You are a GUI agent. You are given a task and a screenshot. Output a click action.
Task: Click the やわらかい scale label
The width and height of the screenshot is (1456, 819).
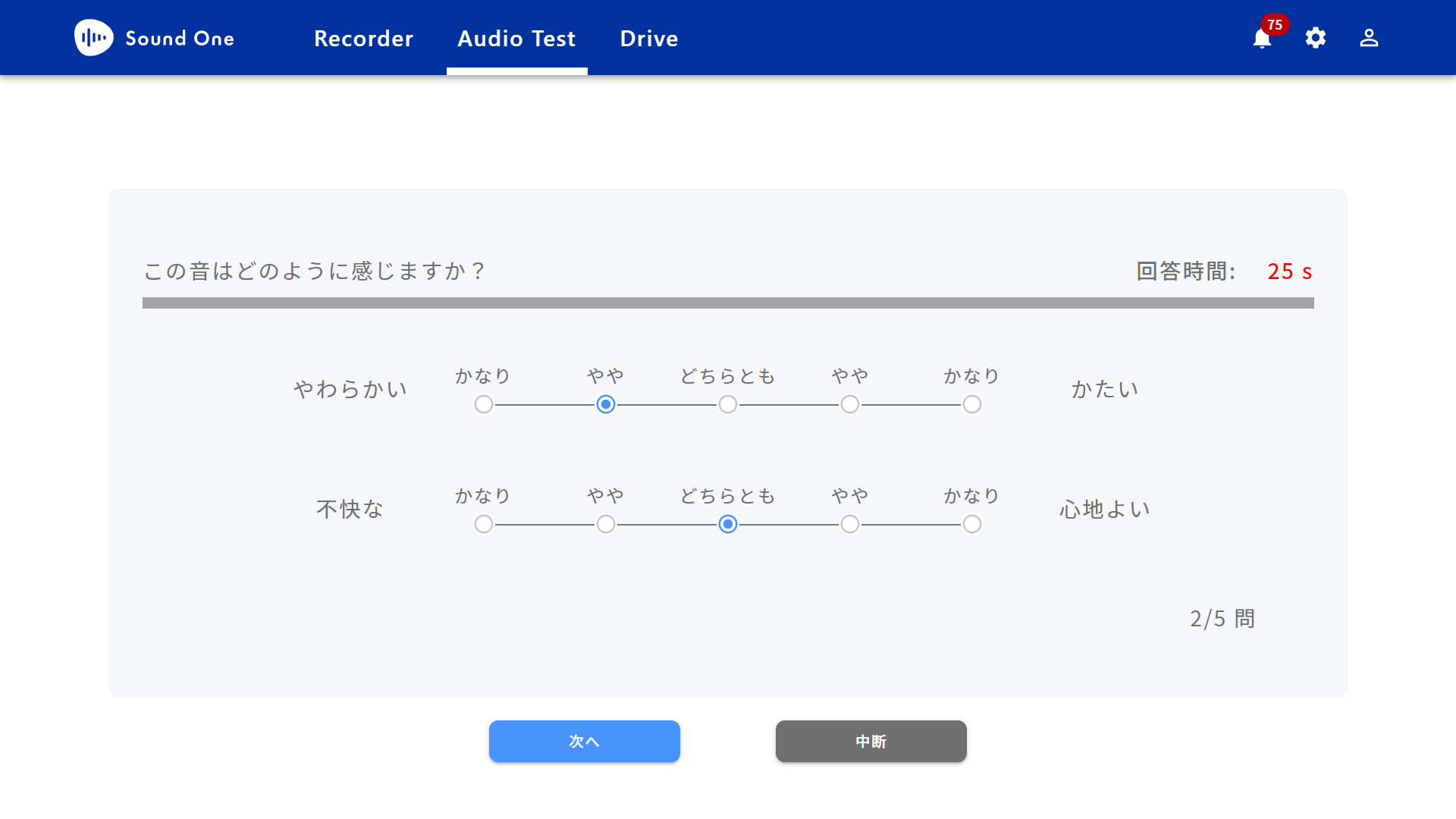coord(350,389)
